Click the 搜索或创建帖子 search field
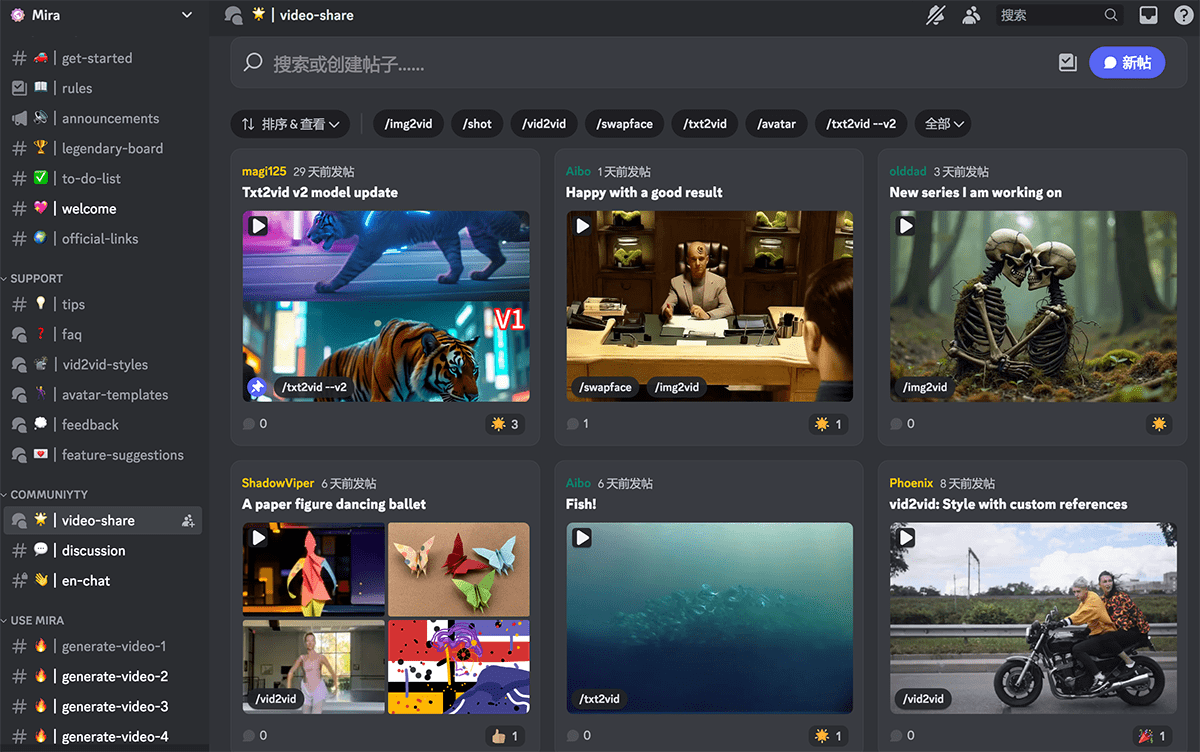This screenshot has height=752, width=1200. [x=640, y=64]
